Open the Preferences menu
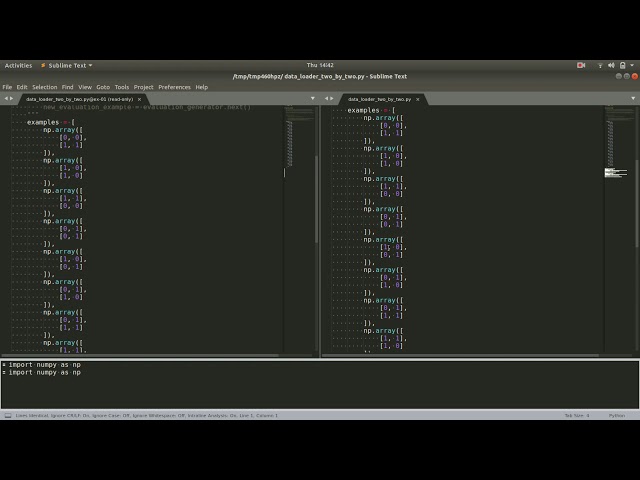This screenshot has width=640, height=480. 174,87
